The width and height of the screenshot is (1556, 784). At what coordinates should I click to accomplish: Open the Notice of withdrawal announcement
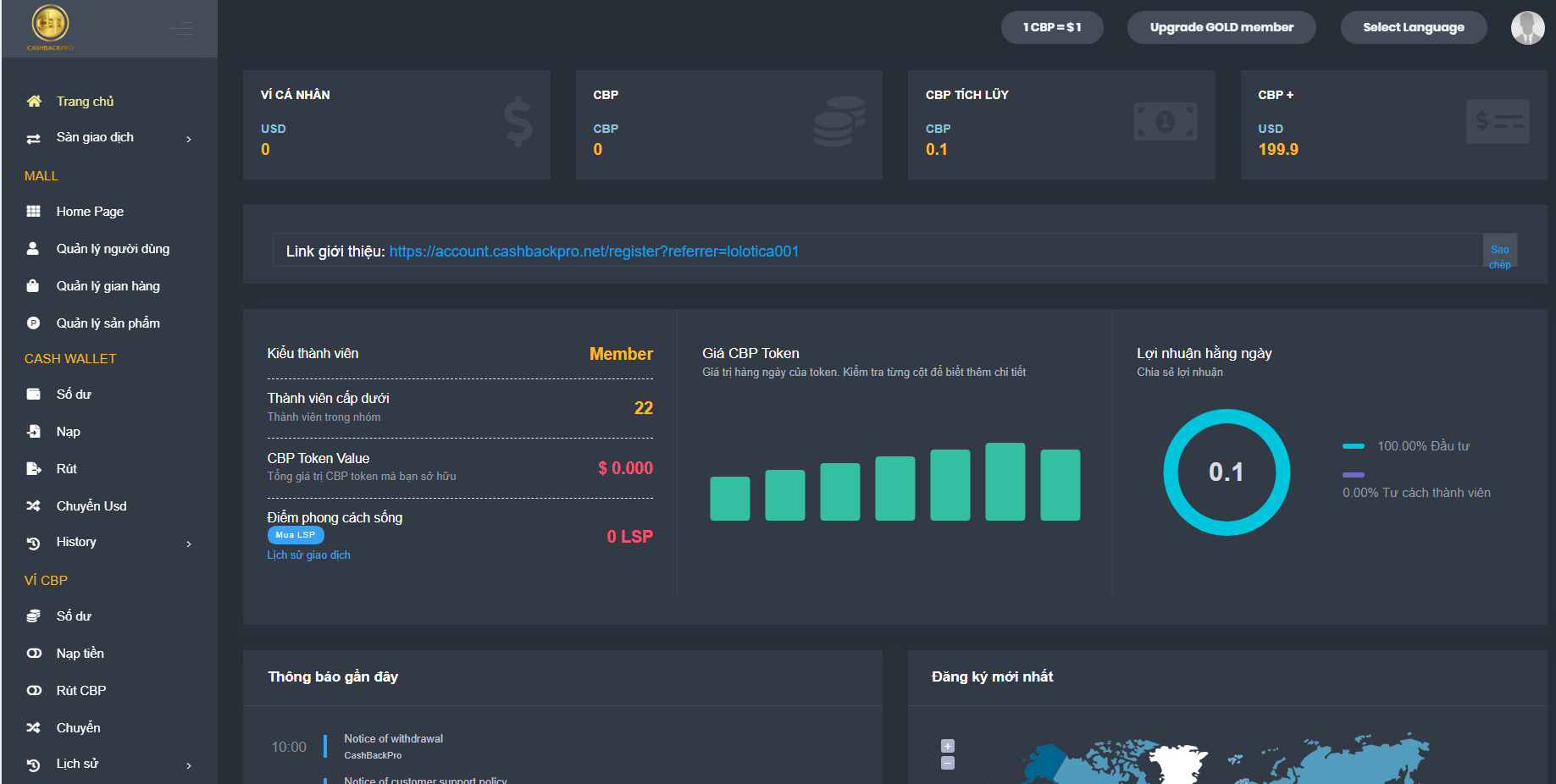[394, 739]
